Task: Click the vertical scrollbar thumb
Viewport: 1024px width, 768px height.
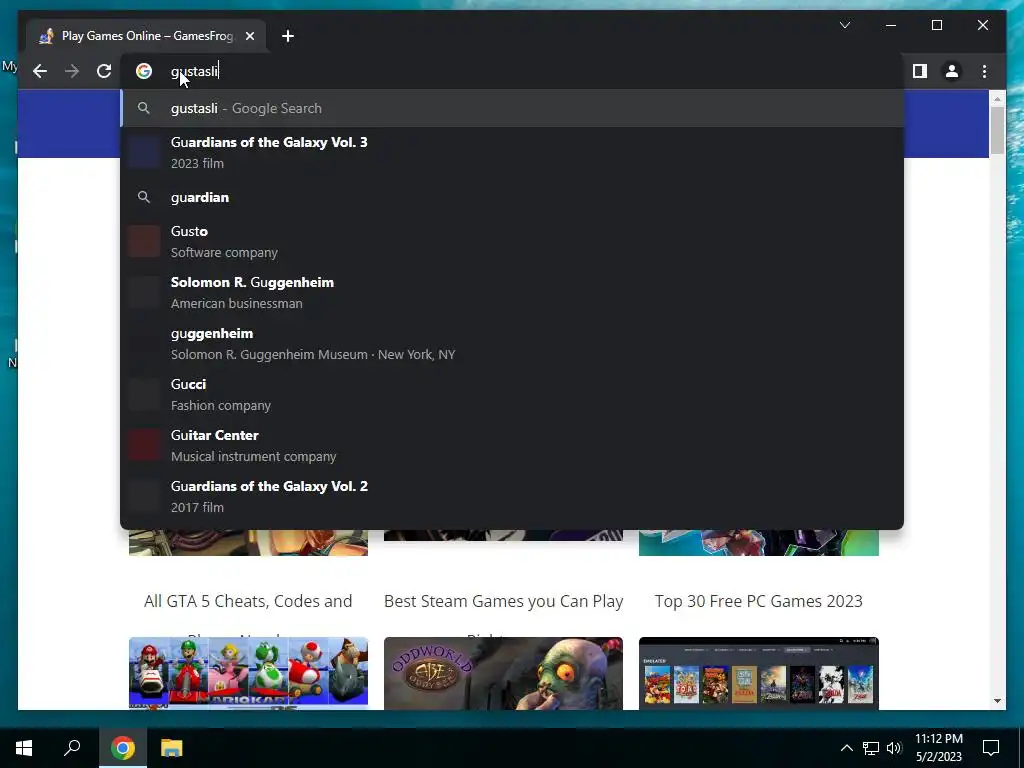Action: pos(997,130)
